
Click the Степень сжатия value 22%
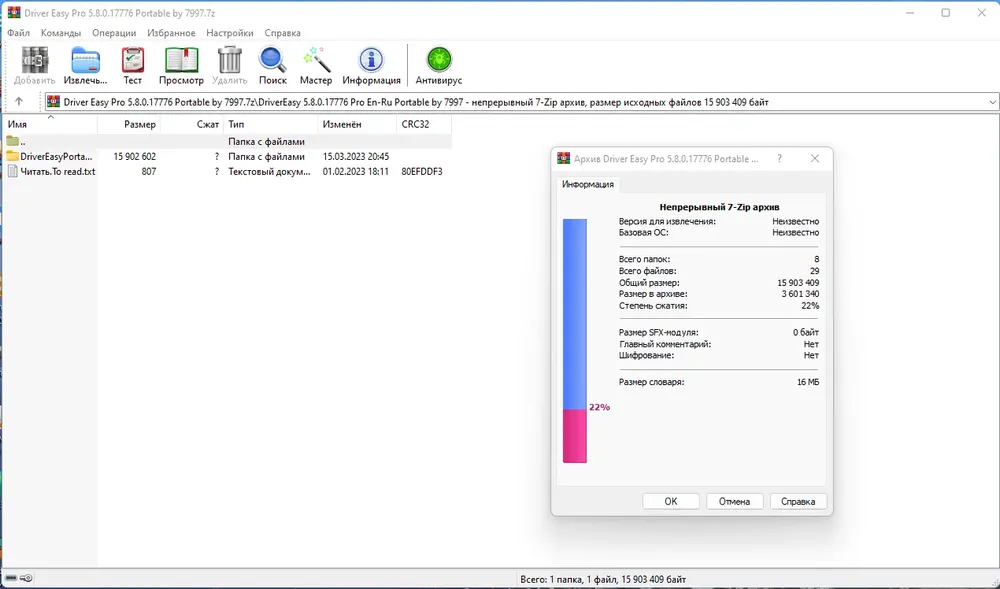(811, 305)
